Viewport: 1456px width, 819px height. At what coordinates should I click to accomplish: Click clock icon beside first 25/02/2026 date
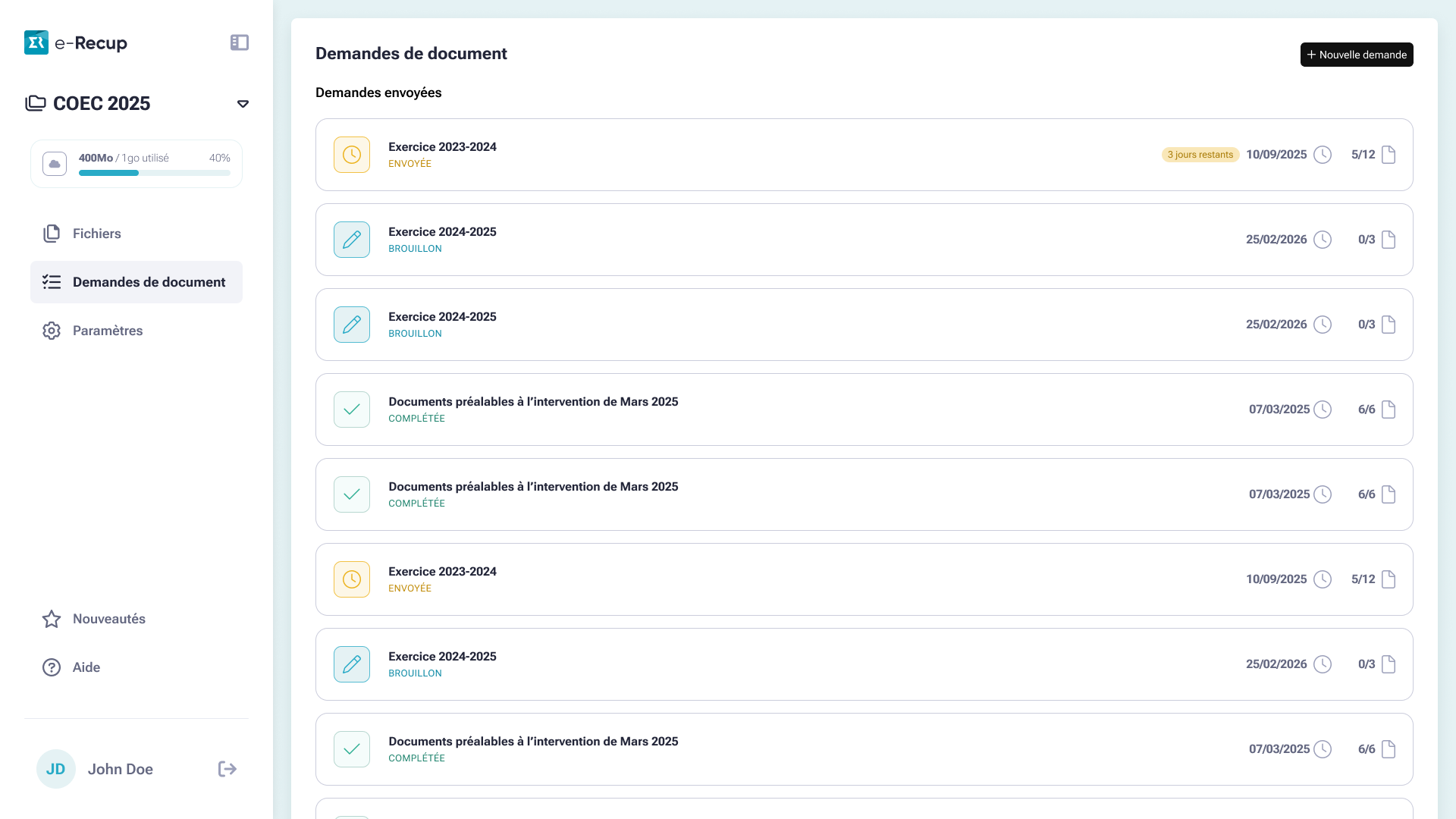(1323, 240)
